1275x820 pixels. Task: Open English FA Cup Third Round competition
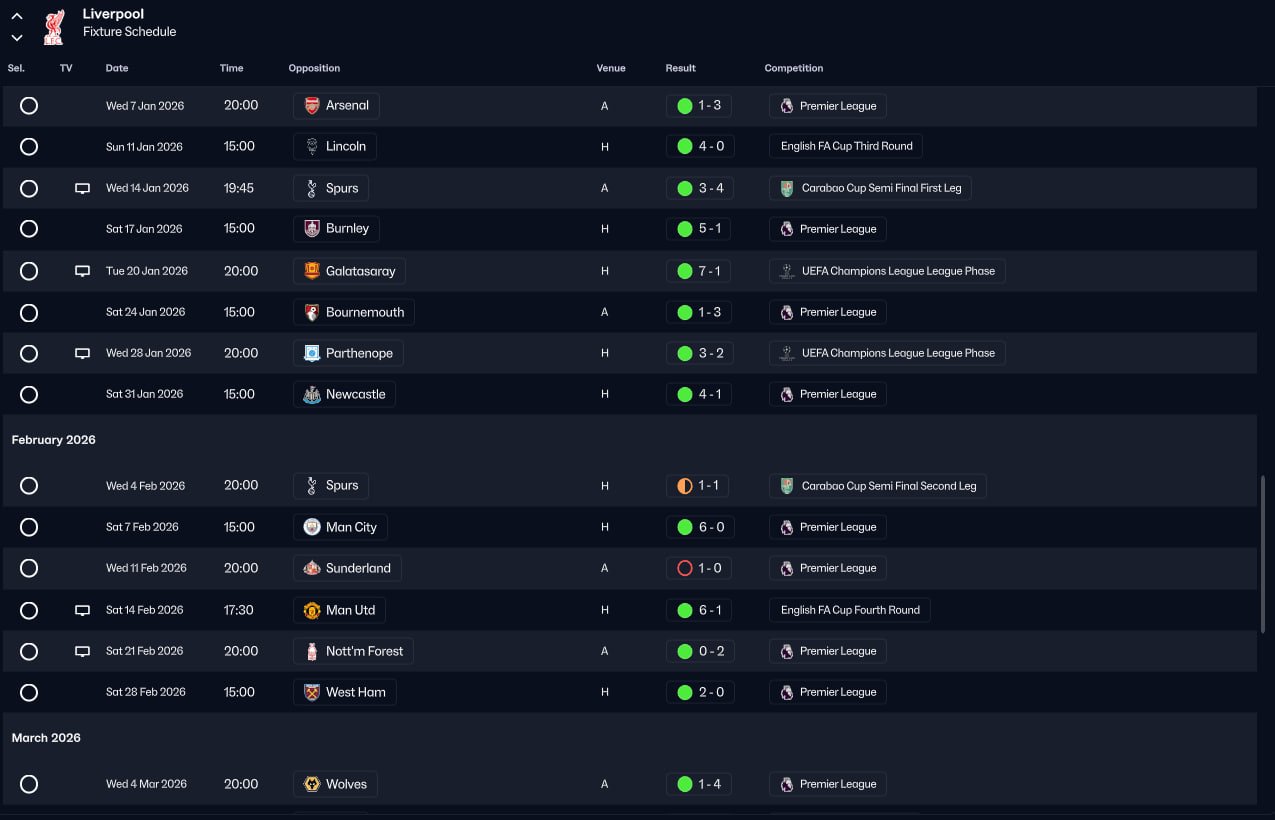point(846,146)
